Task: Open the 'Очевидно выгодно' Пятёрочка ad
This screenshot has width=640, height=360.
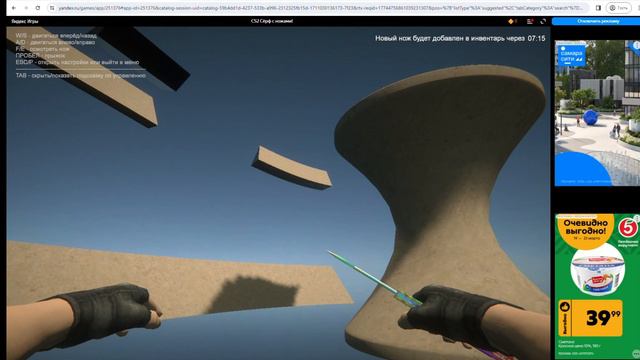Action: [597, 287]
